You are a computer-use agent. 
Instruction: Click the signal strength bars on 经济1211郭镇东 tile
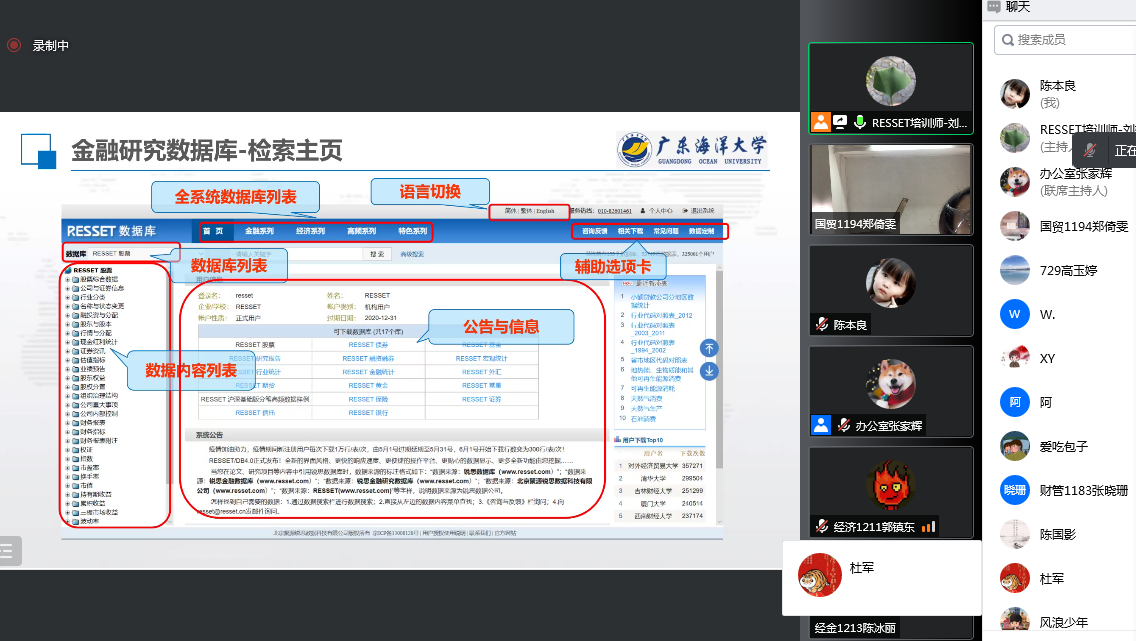929,526
